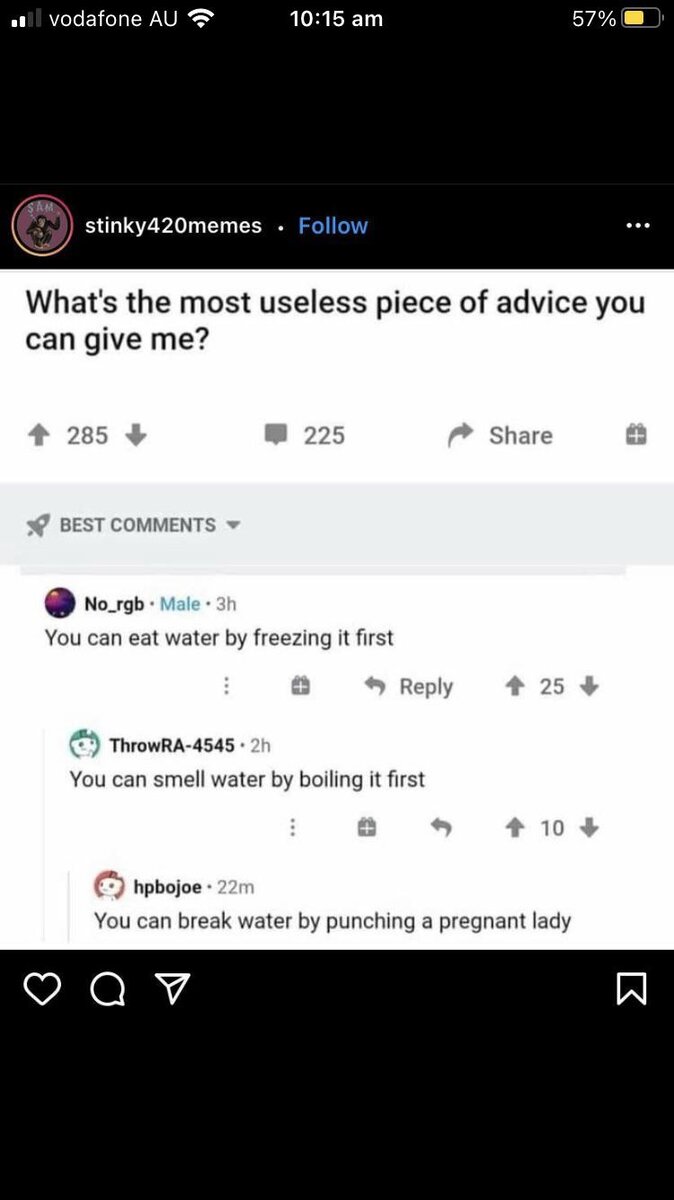
Task: Give an award to the main post
Action: click(x=637, y=435)
